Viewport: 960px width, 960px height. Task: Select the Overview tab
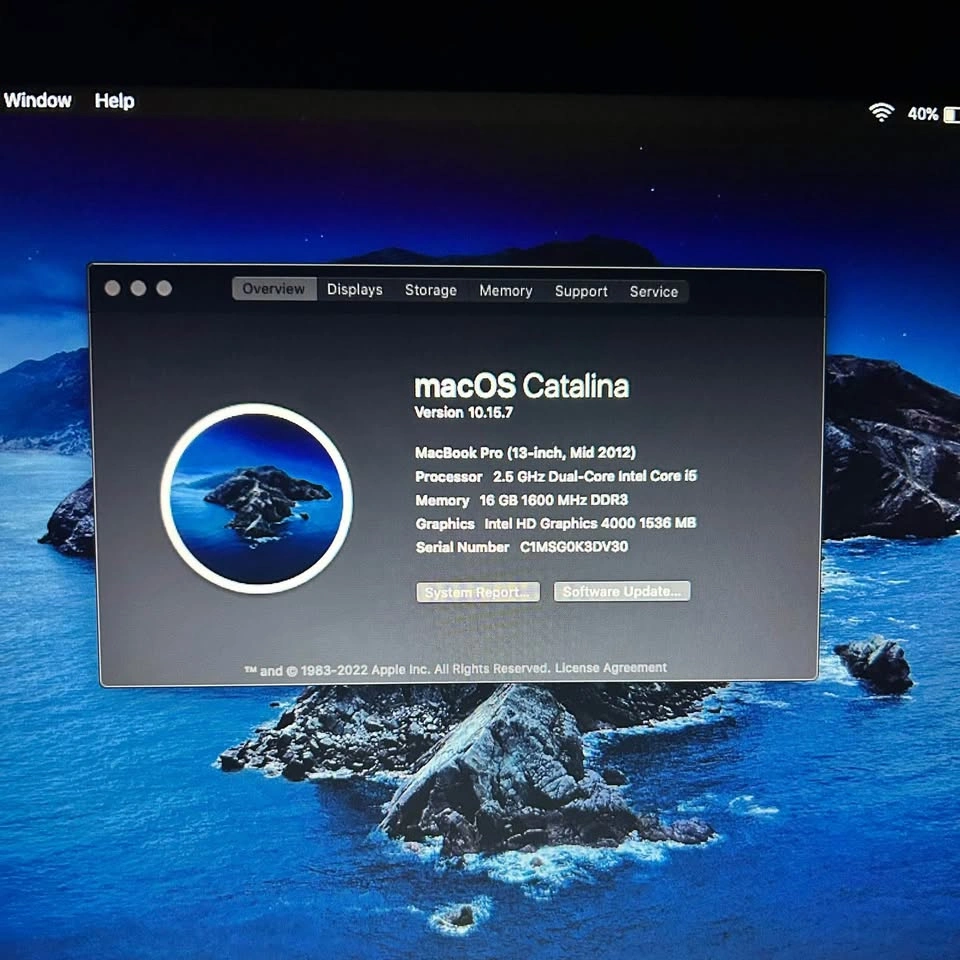[x=274, y=289]
